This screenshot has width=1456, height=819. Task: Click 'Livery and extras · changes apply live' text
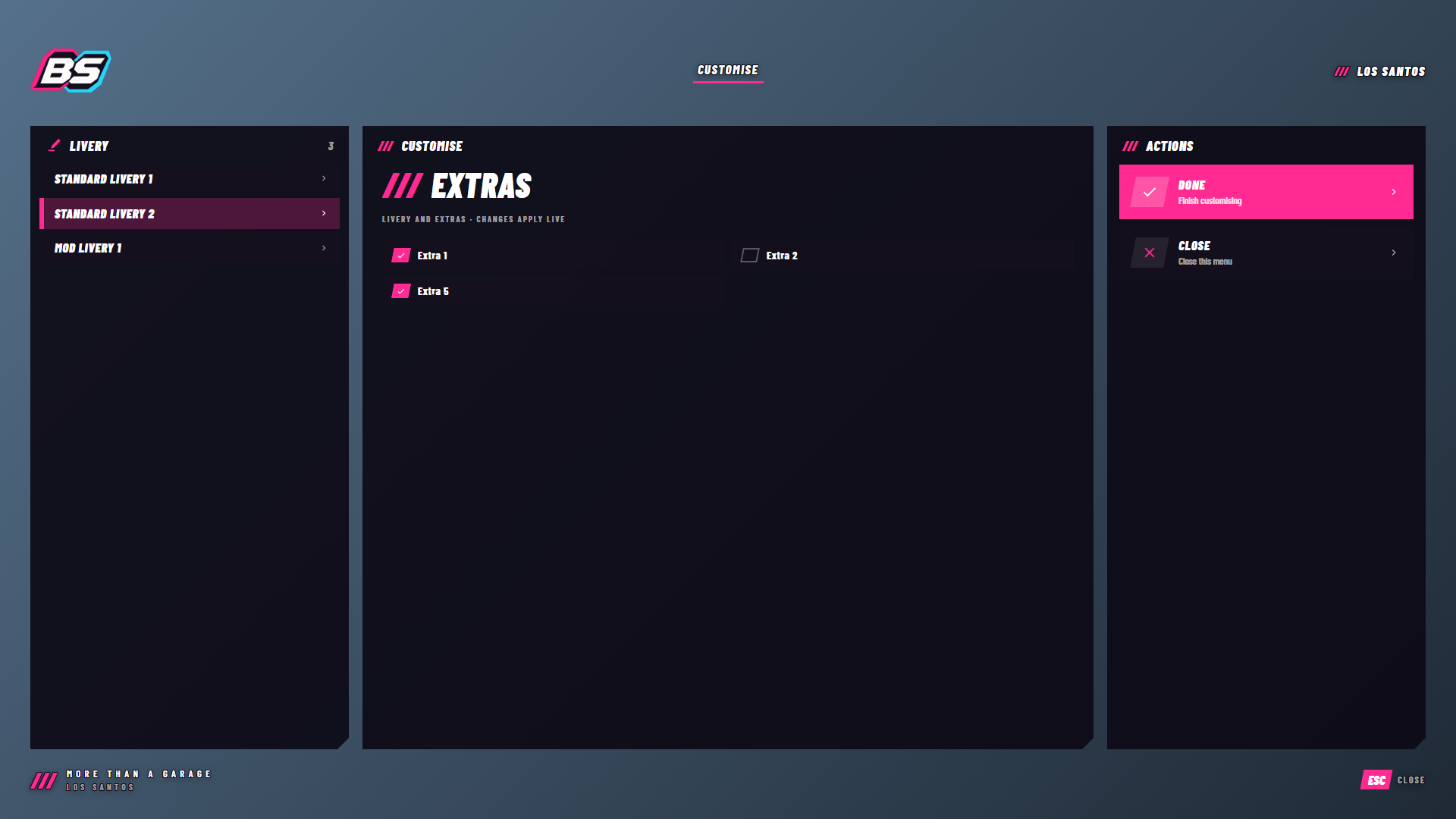pyautogui.click(x=473, y=219)
